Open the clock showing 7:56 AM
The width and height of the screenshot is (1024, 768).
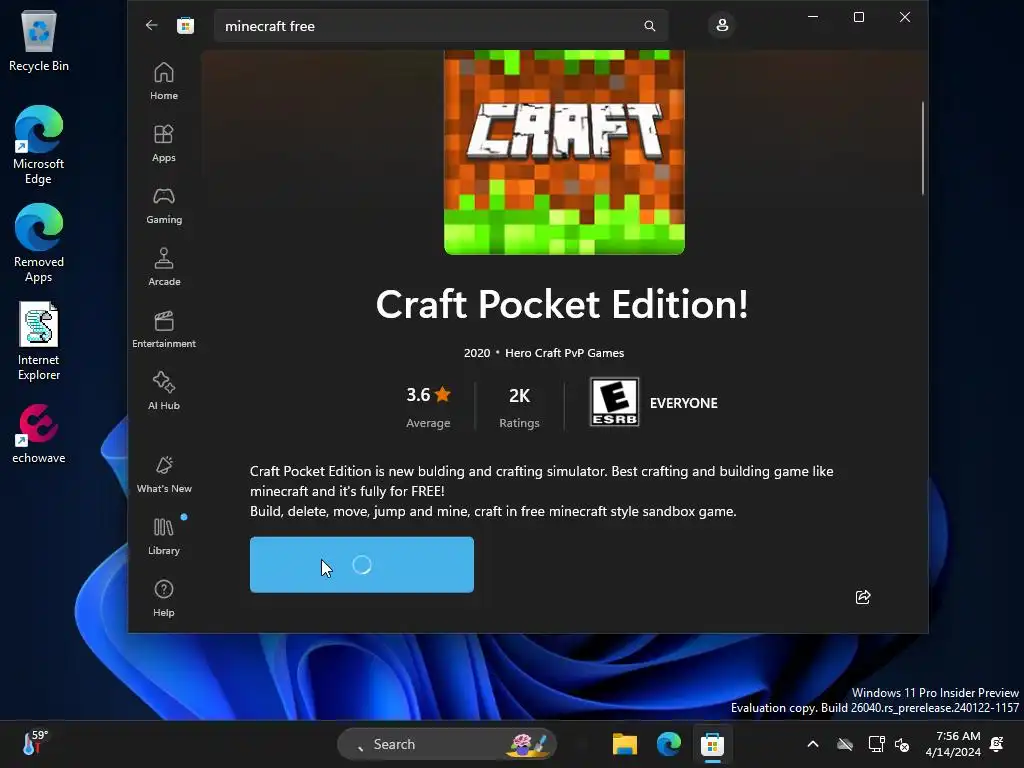[953, 744]
